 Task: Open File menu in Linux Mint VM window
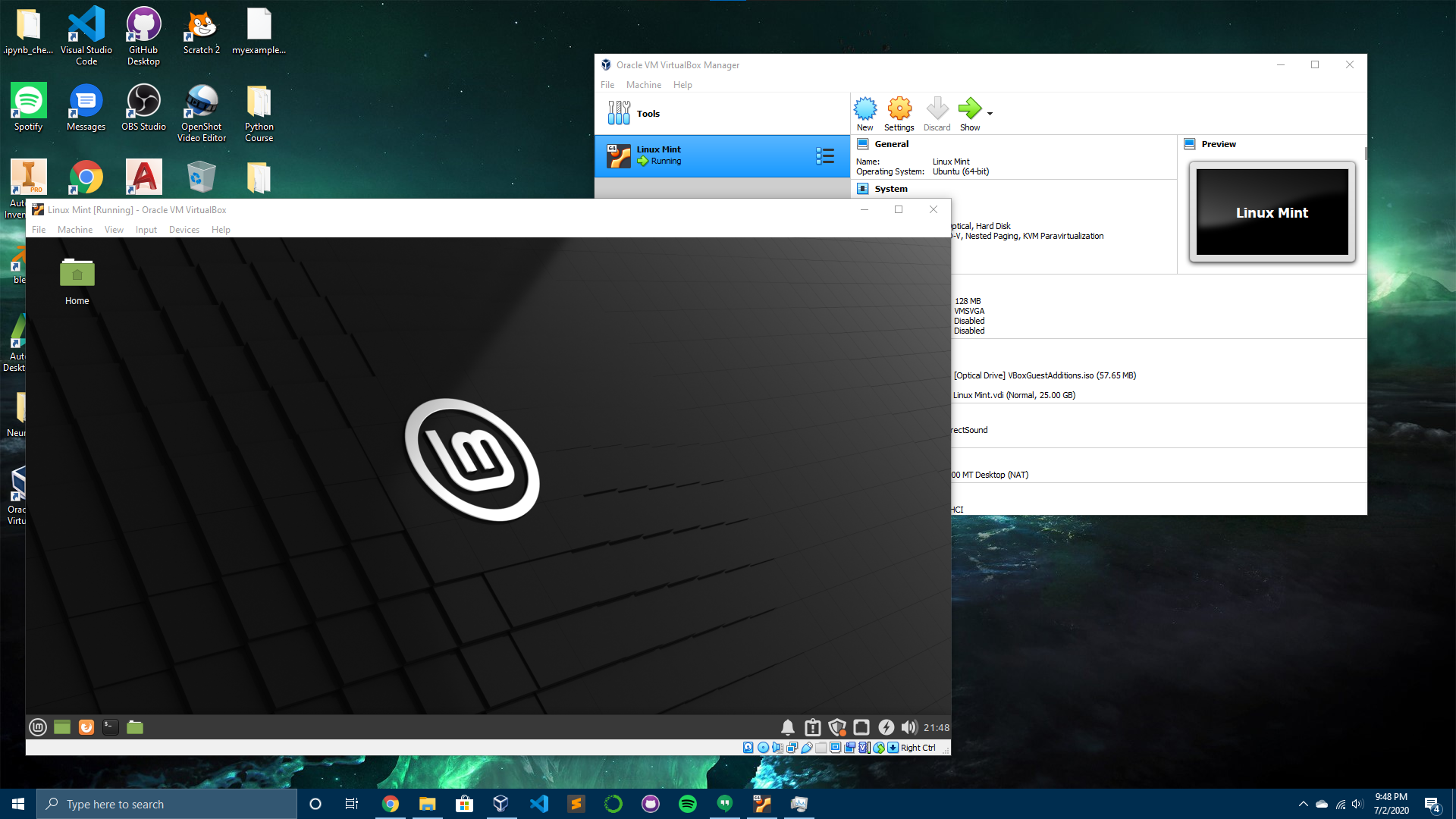39,230
